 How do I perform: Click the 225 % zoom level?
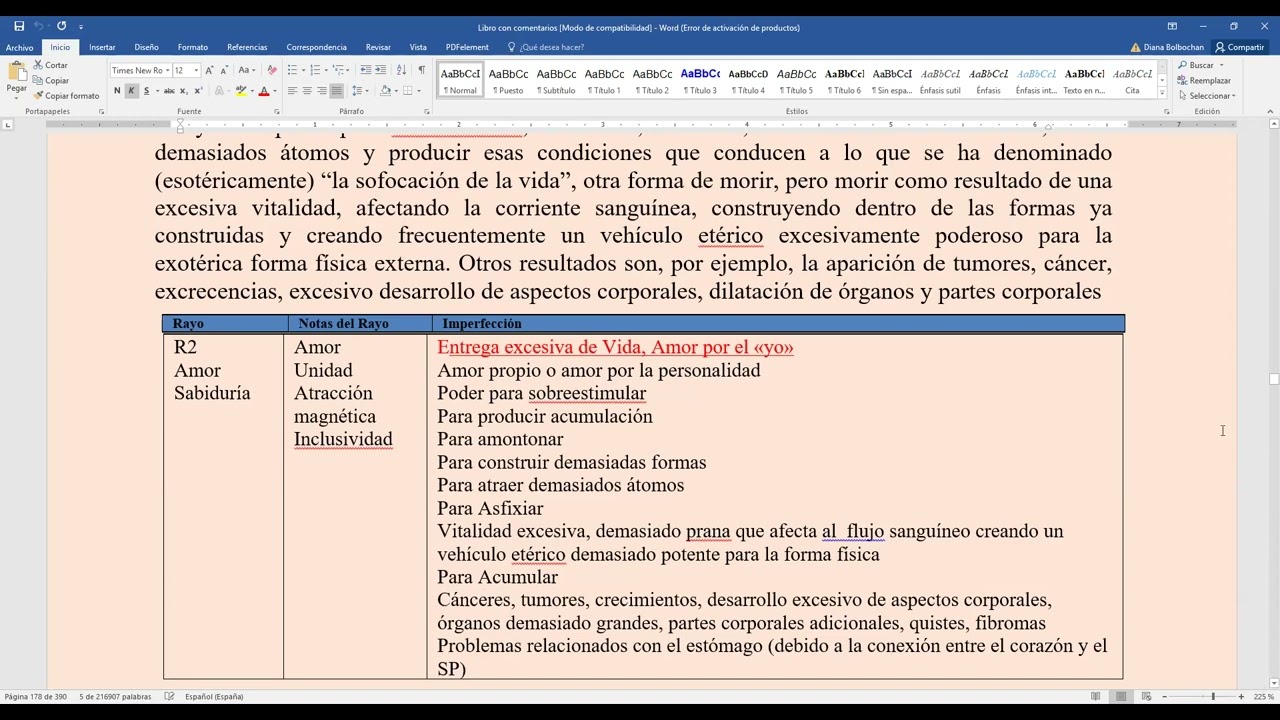(1264, 696)
